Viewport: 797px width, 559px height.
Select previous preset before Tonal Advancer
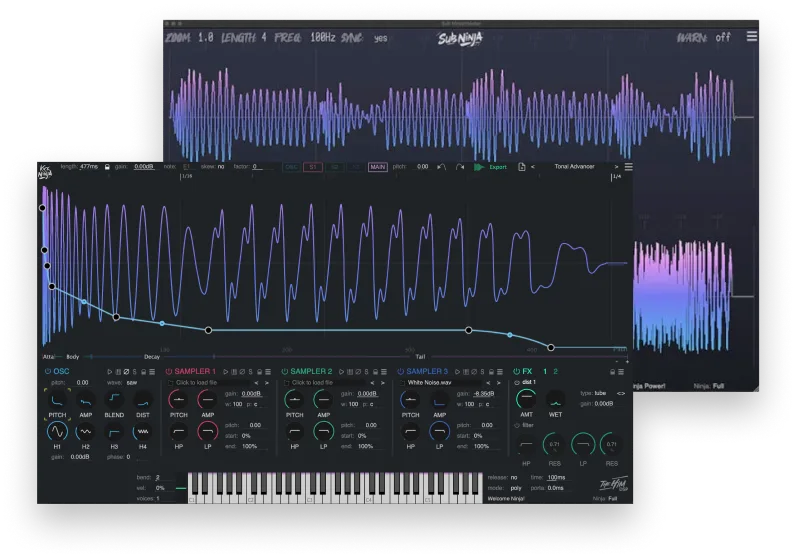point(533,167)
